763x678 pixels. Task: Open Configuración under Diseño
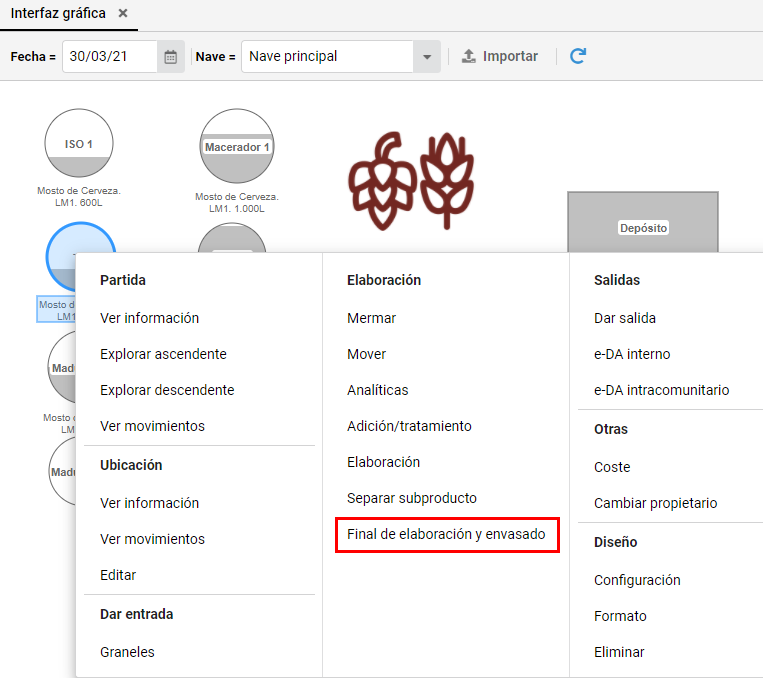tap(637, 580)
